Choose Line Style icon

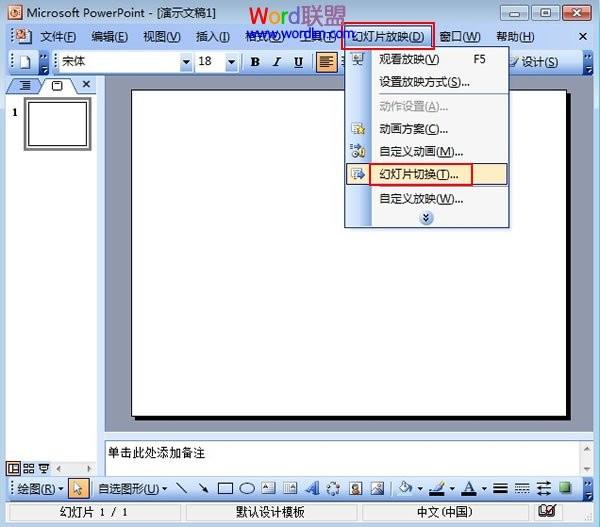pyautogui.click(x=500, y=488)
